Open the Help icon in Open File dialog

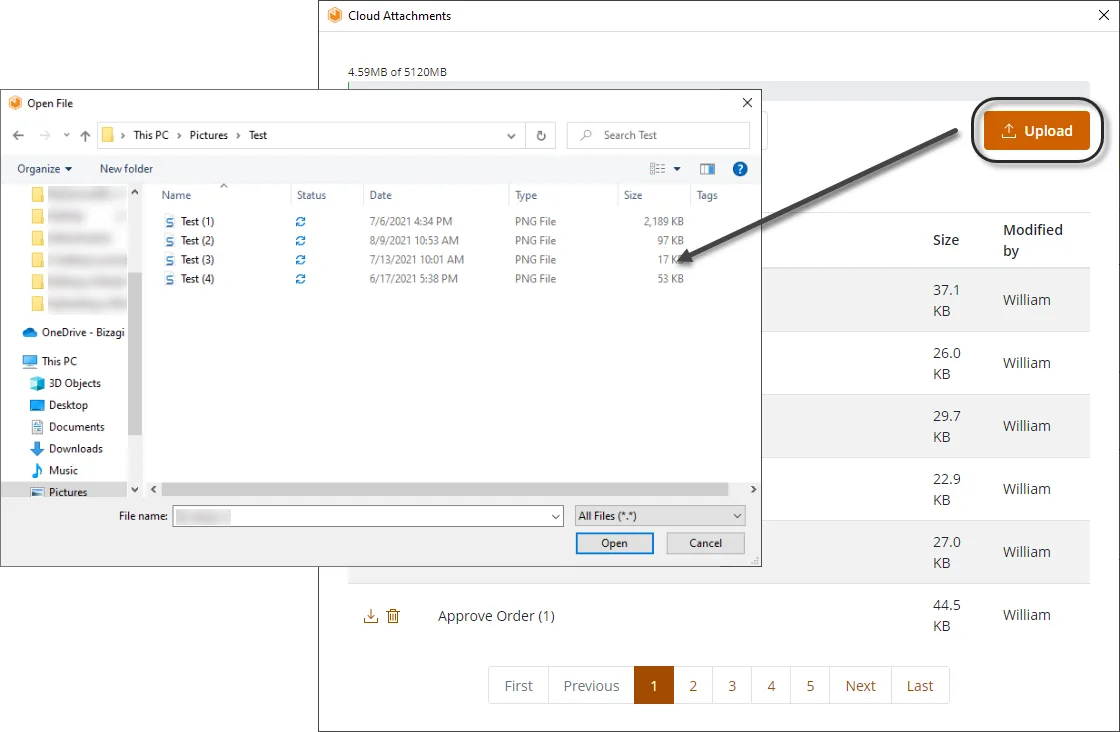(740, 169)
